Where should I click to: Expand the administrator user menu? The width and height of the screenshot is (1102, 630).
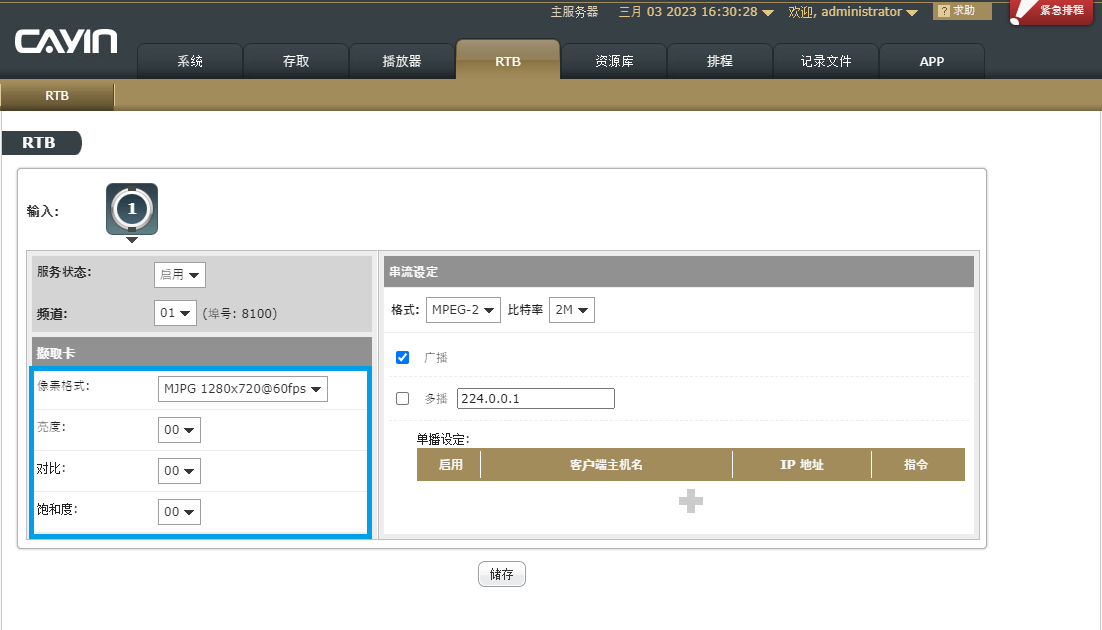tap(853, 12)
